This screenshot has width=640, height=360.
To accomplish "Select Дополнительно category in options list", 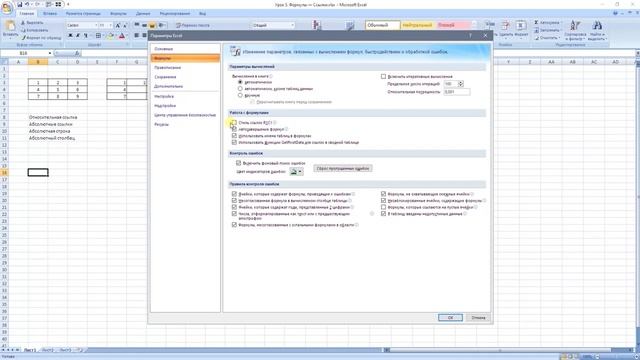I will (185, 87).
